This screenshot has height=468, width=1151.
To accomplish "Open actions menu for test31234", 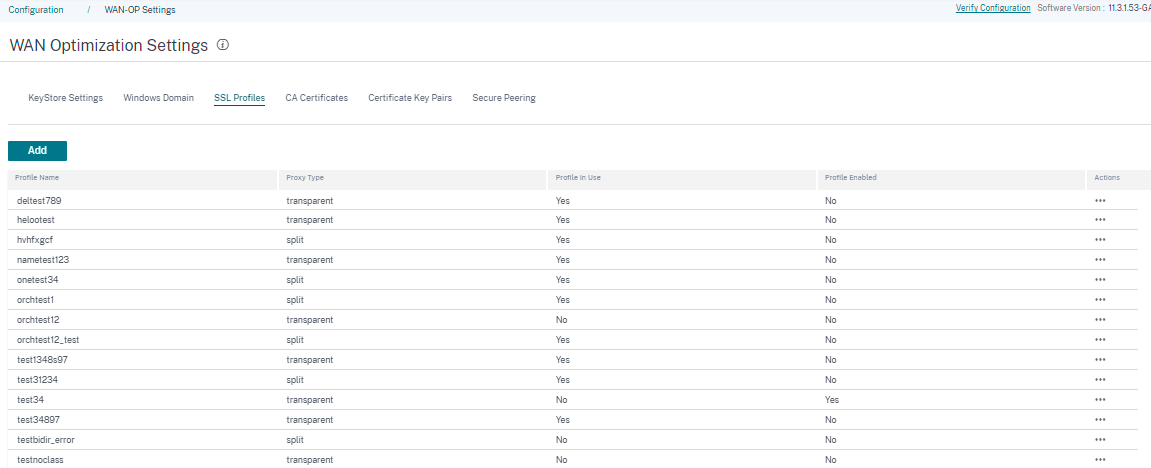I will (x=1100, y=380).
